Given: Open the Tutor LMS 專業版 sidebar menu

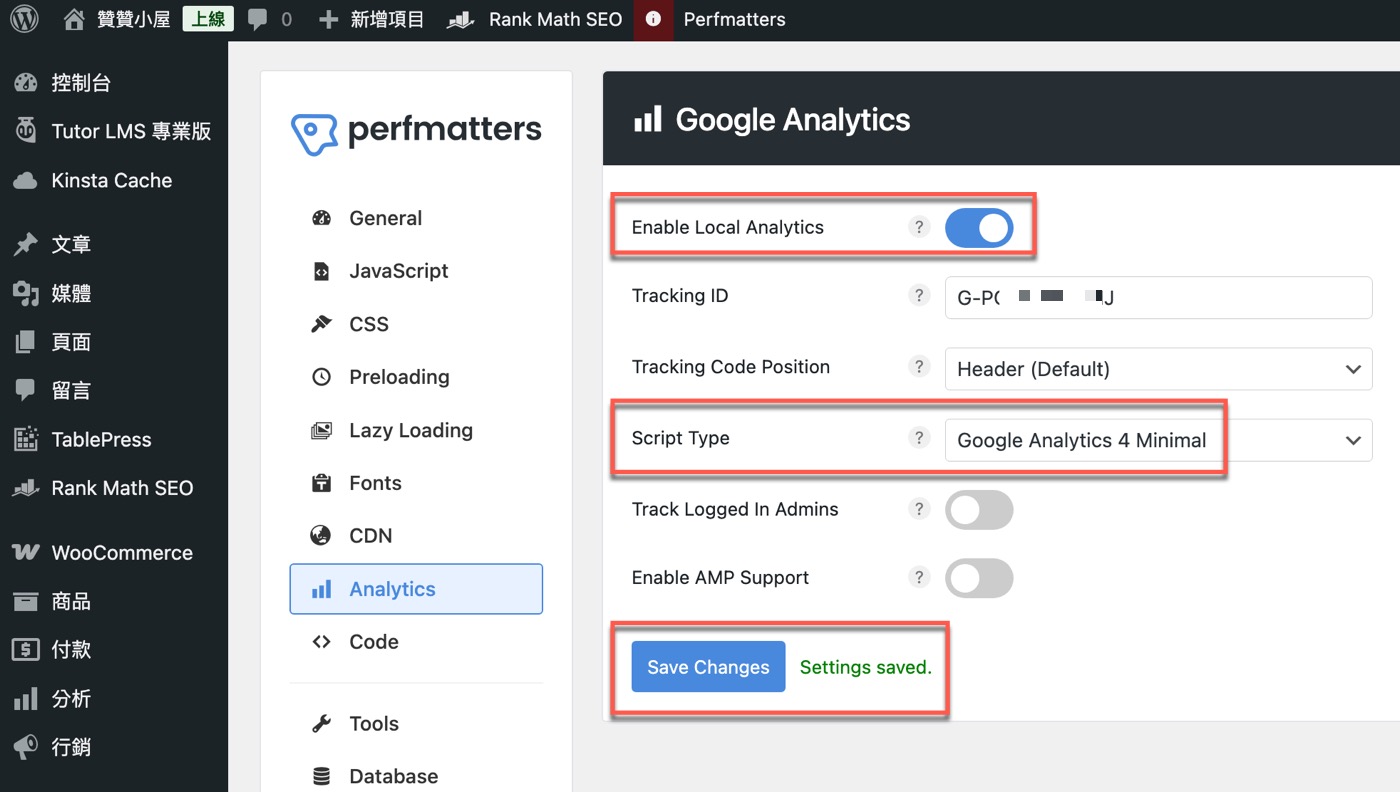Looking at the screenshot, I should [x=114, y=131].
